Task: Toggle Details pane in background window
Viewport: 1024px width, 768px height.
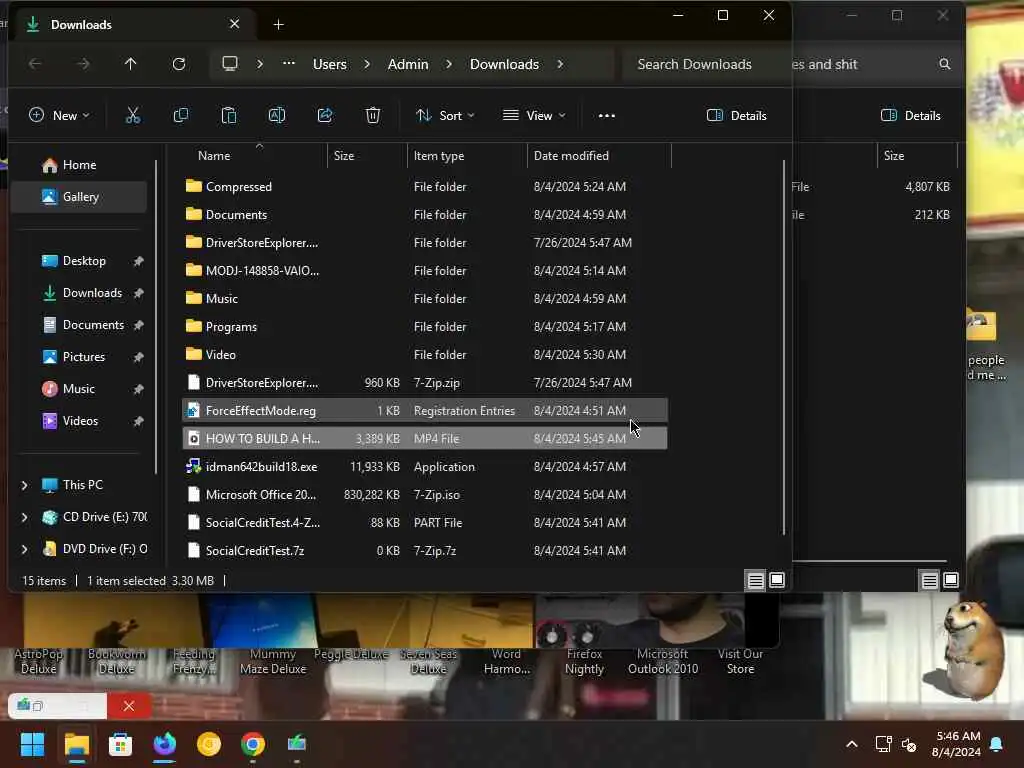Action: point(911,116)
